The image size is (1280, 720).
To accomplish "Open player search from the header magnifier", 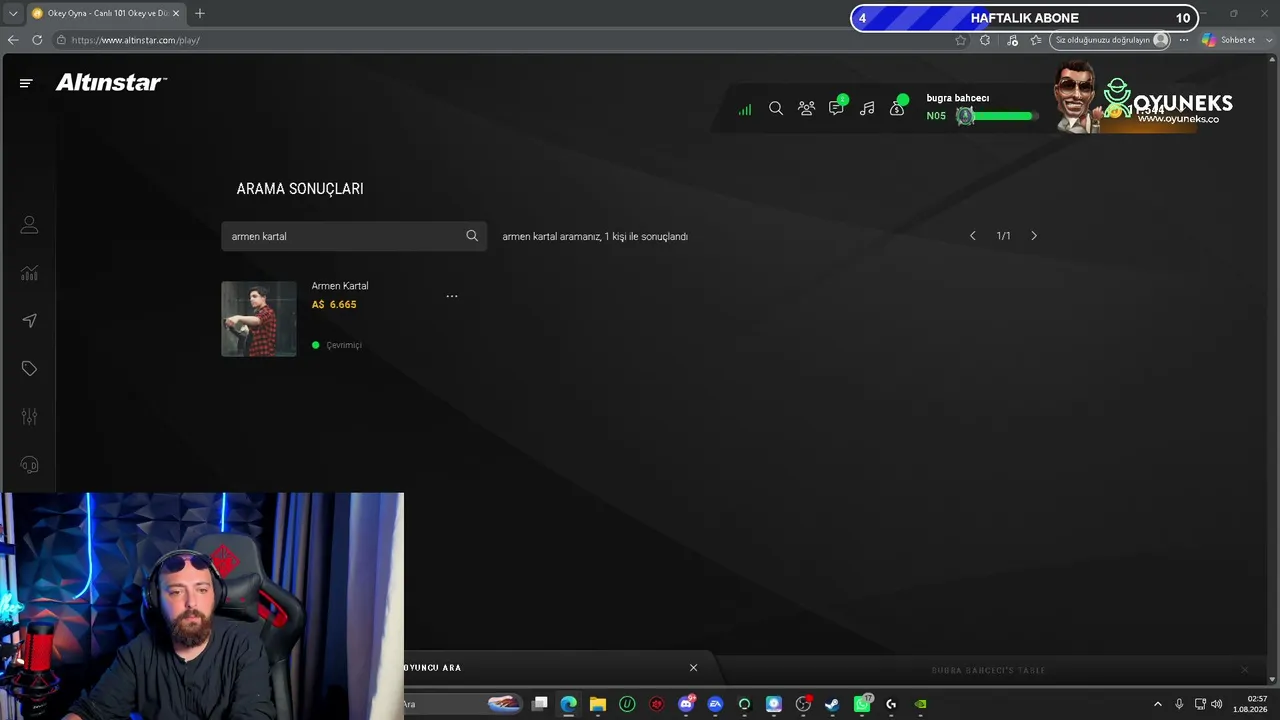I will coord(776,108).
